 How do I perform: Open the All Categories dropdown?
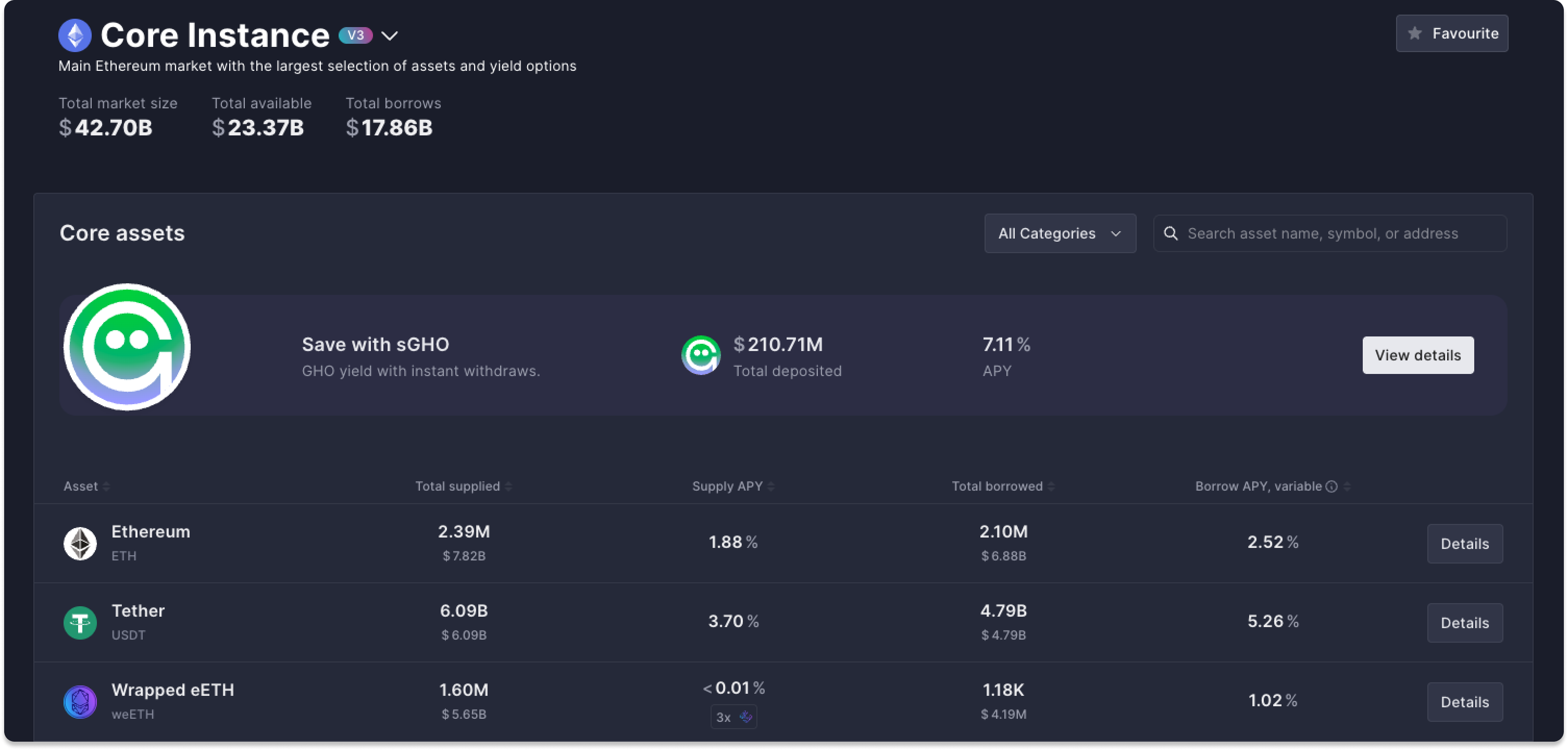point(1060,233)
